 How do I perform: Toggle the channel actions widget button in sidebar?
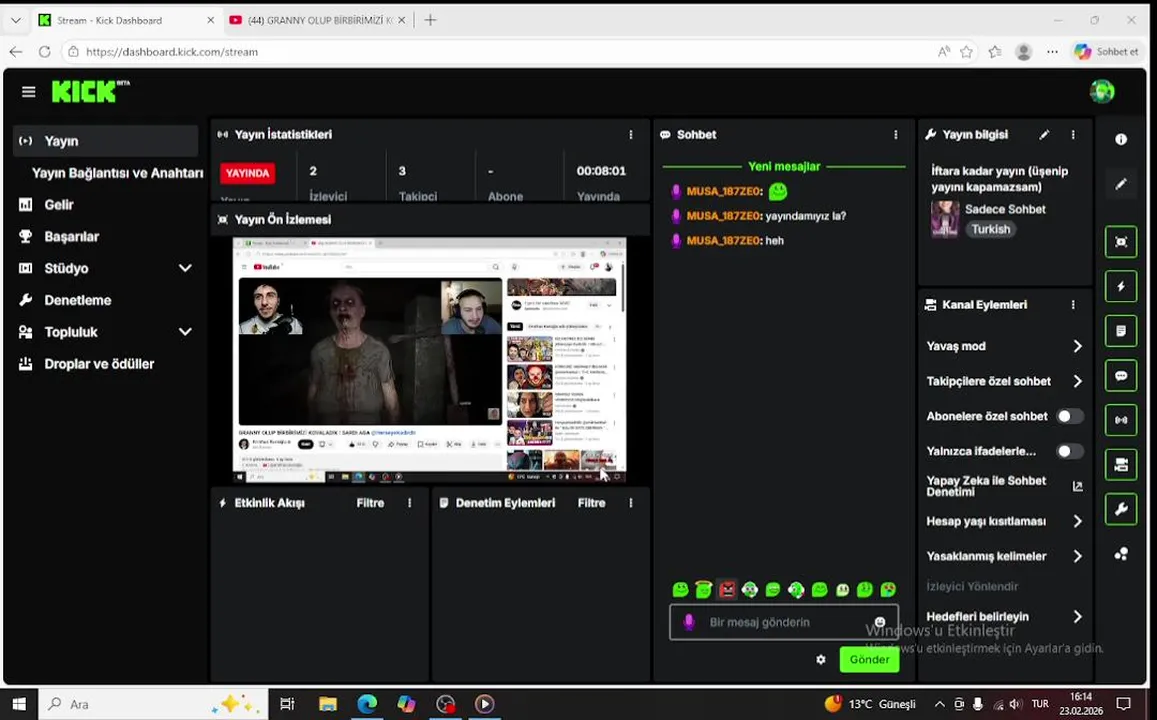tap(1121, 465)
